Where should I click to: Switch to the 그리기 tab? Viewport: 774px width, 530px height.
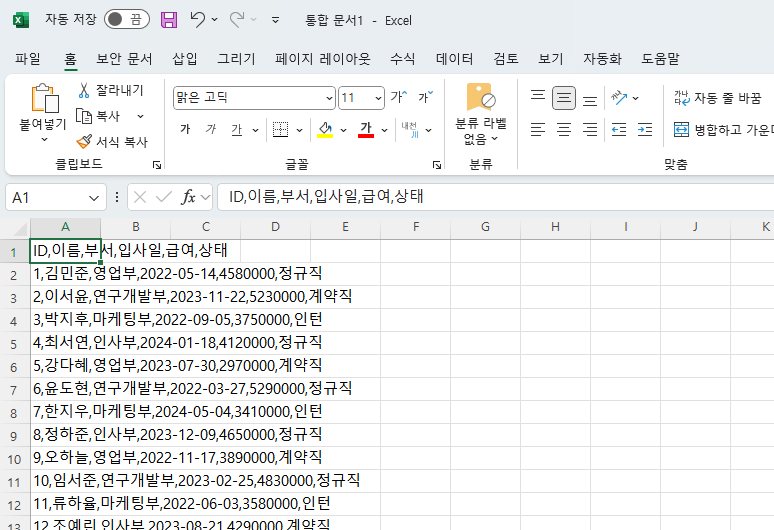click(x=236, y=59)
